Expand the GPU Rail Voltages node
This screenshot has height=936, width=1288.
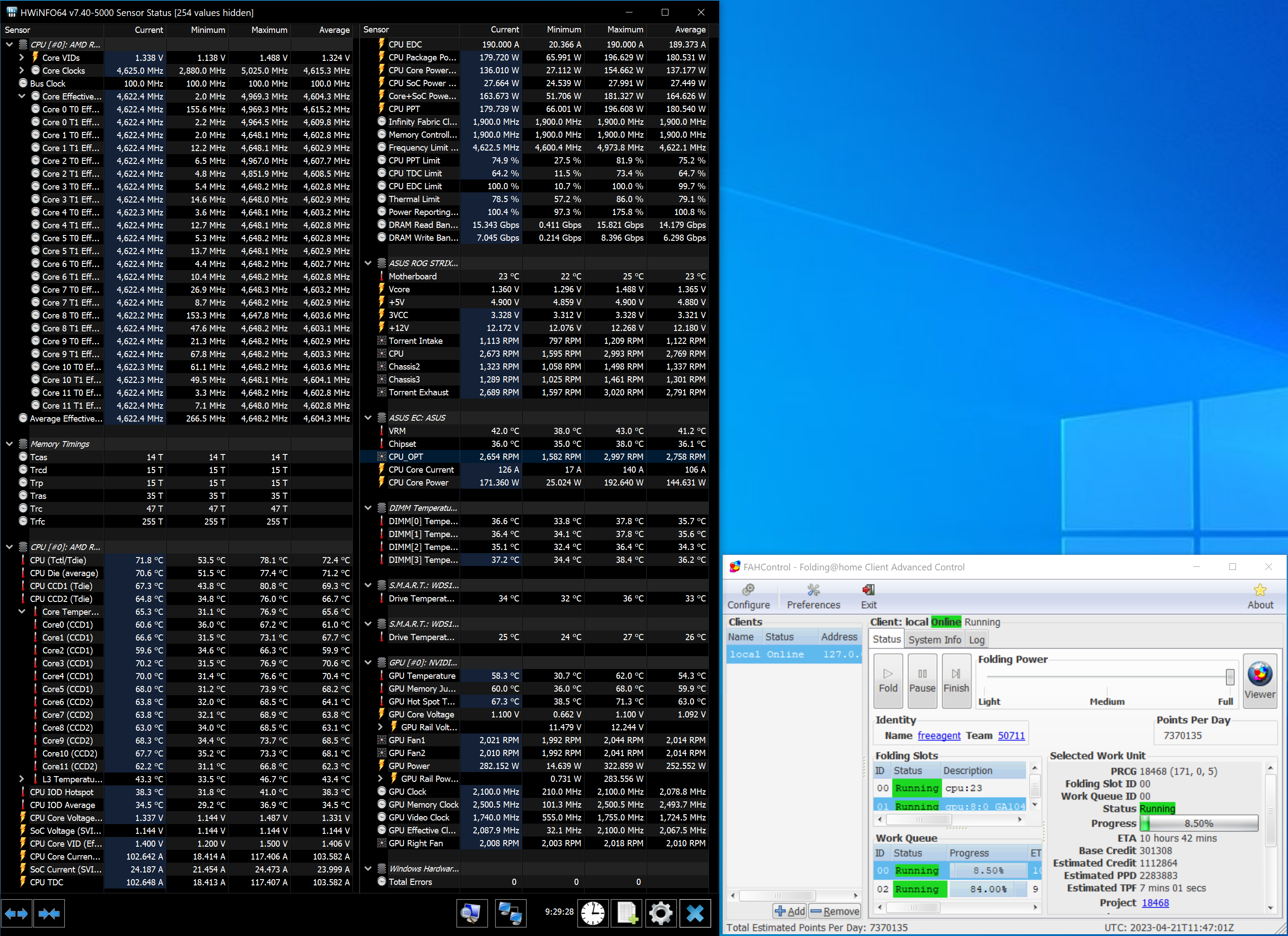click(x=380, y=727)
